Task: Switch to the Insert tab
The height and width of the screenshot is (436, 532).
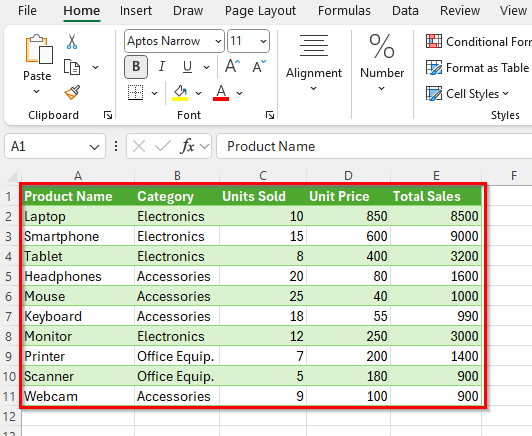Action: [136, 11]
